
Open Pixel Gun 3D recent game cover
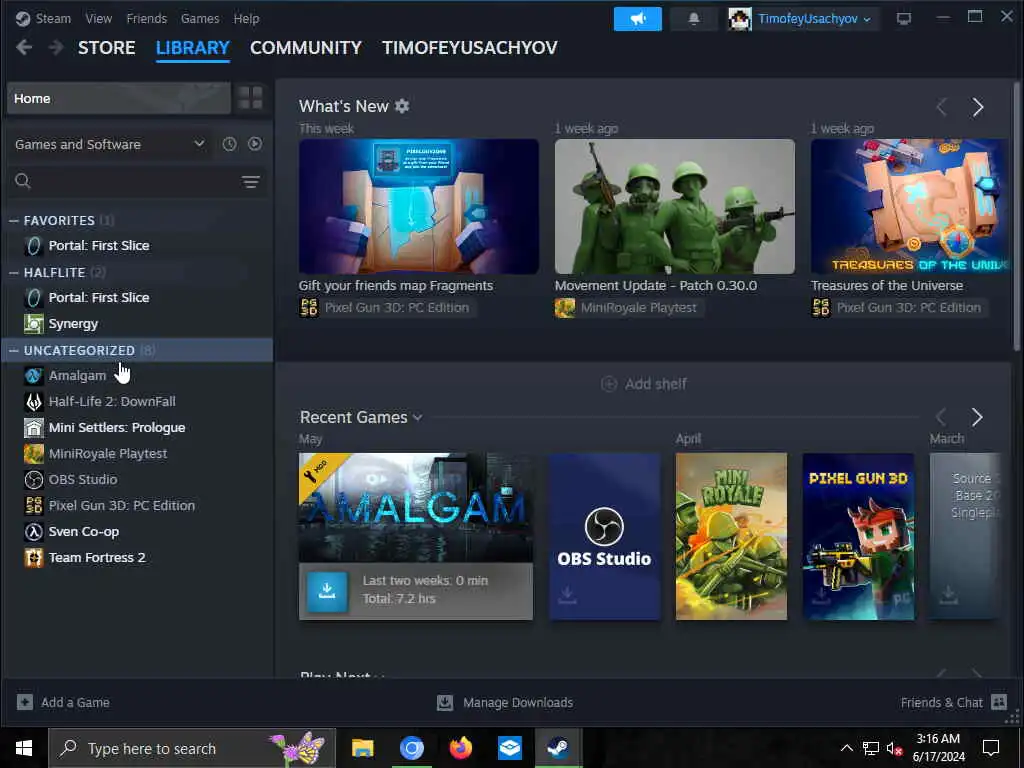pos(858,536)
